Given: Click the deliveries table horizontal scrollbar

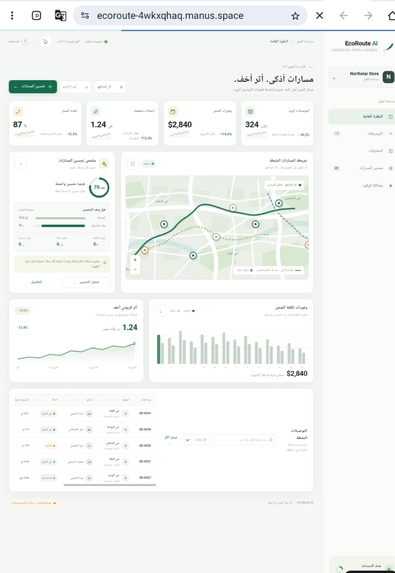Looking at the screenshot, I should pos(110,485).
